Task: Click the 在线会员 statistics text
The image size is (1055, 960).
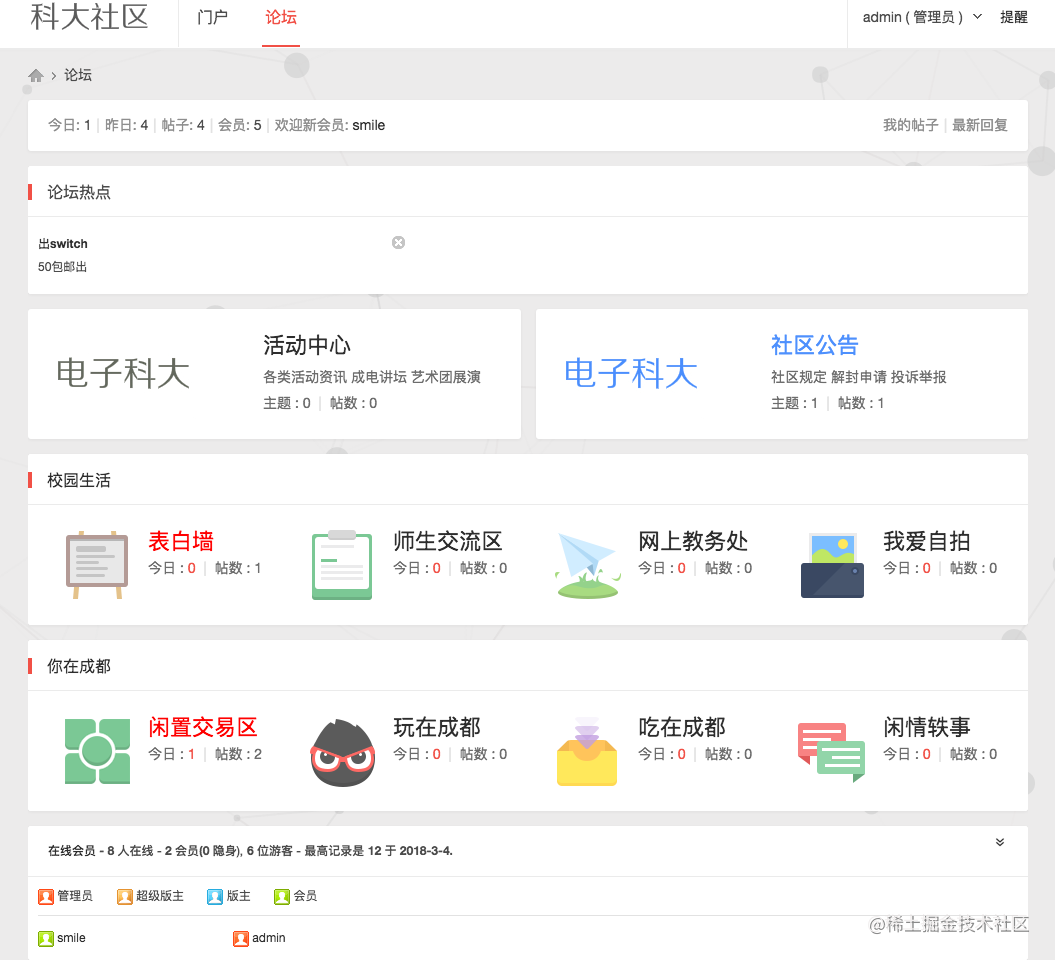Action: (250, 851)
